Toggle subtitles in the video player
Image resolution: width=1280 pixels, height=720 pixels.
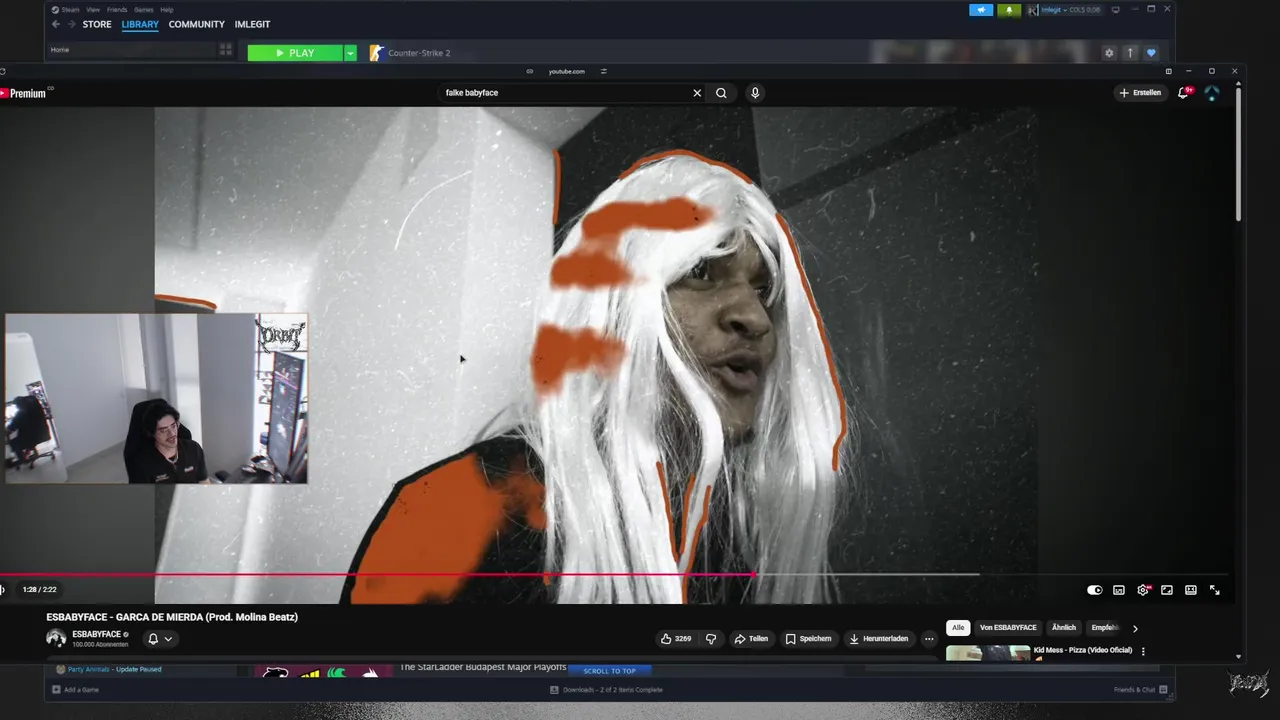(1119, 590)
